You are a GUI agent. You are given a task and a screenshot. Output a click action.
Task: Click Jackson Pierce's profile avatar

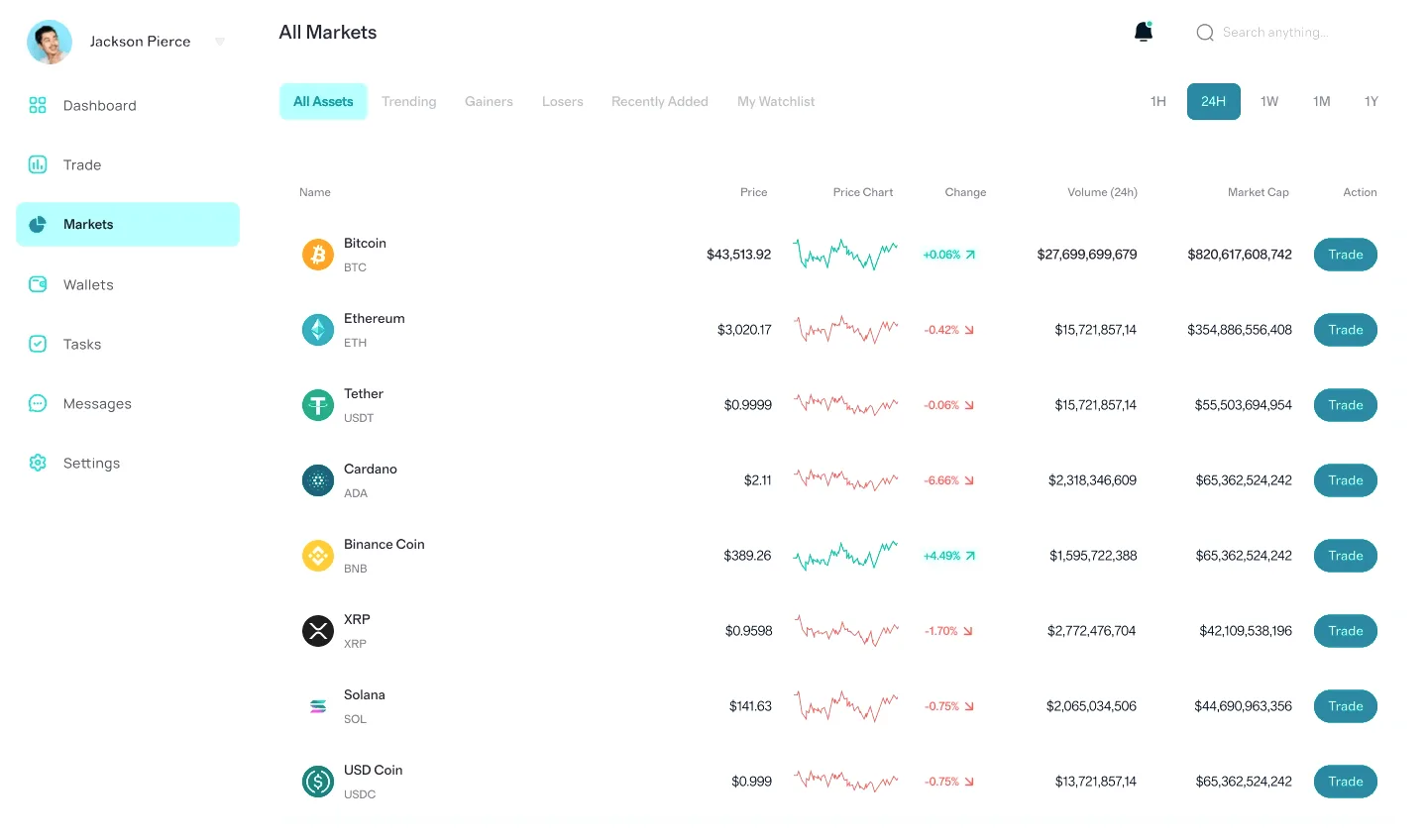tap(50, 42)
